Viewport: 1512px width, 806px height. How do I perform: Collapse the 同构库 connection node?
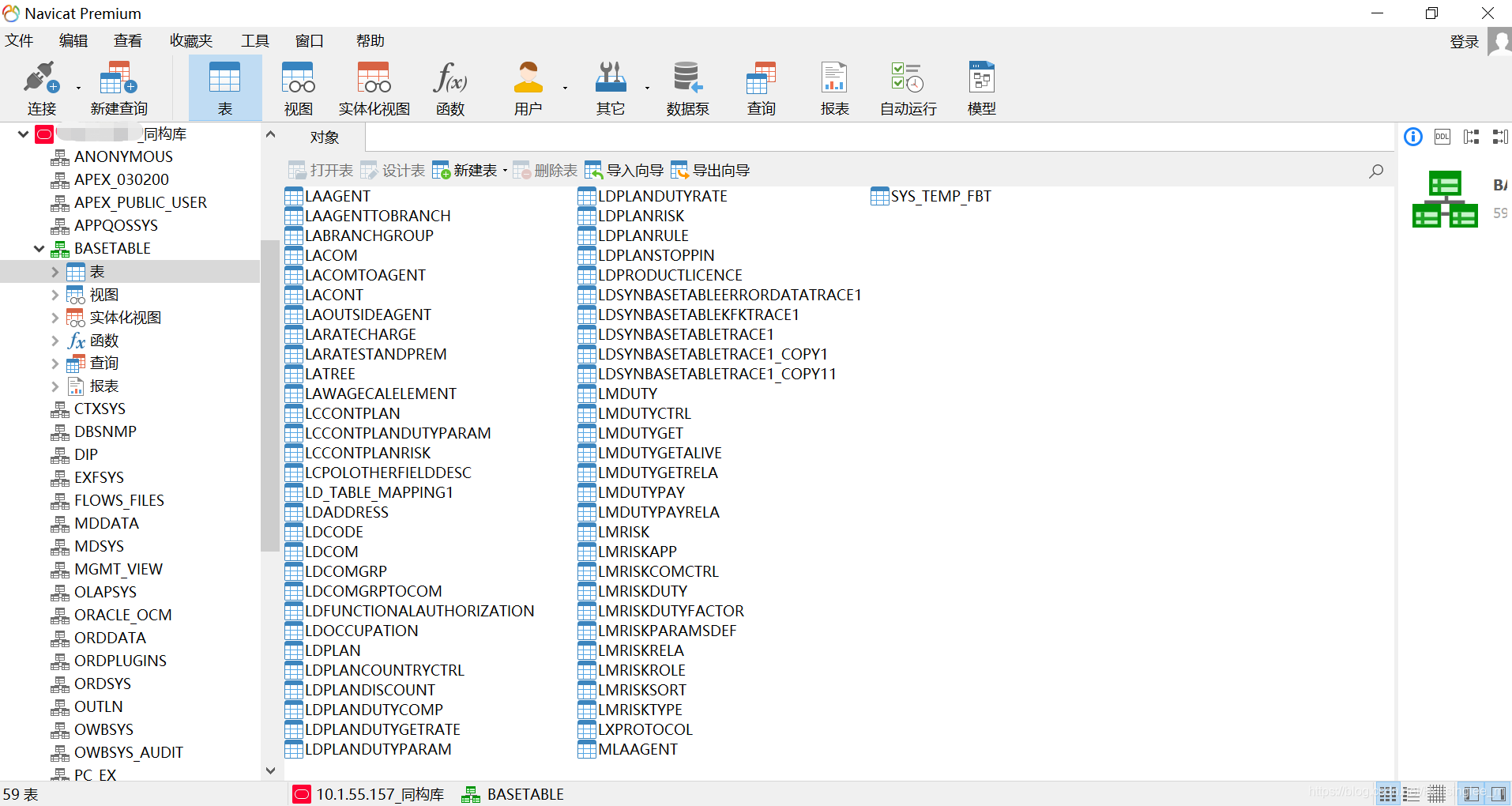23,134
